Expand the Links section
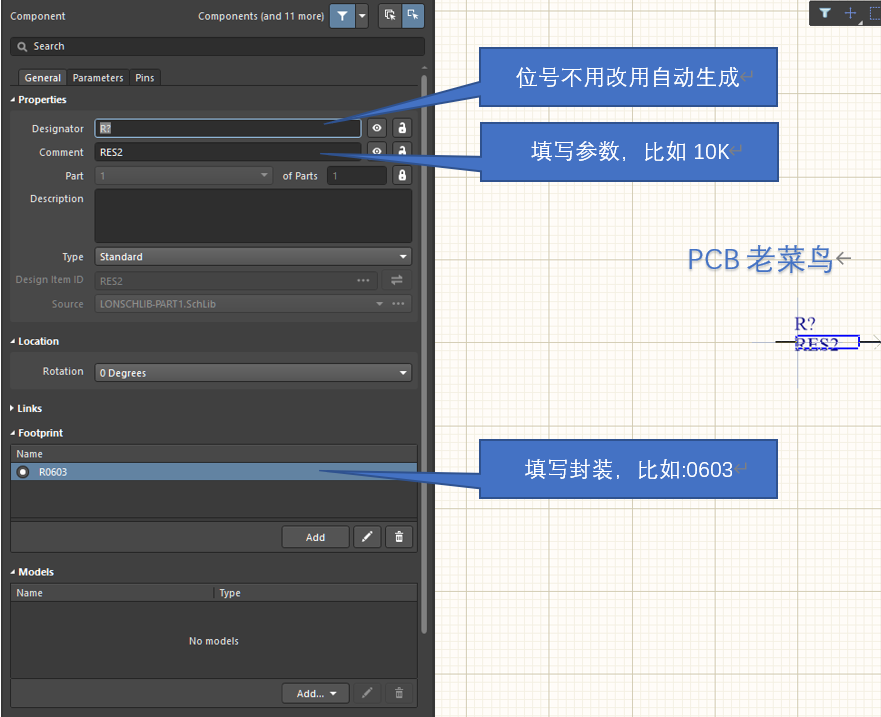This screenshot has width=881, height=717. [29, 408]
